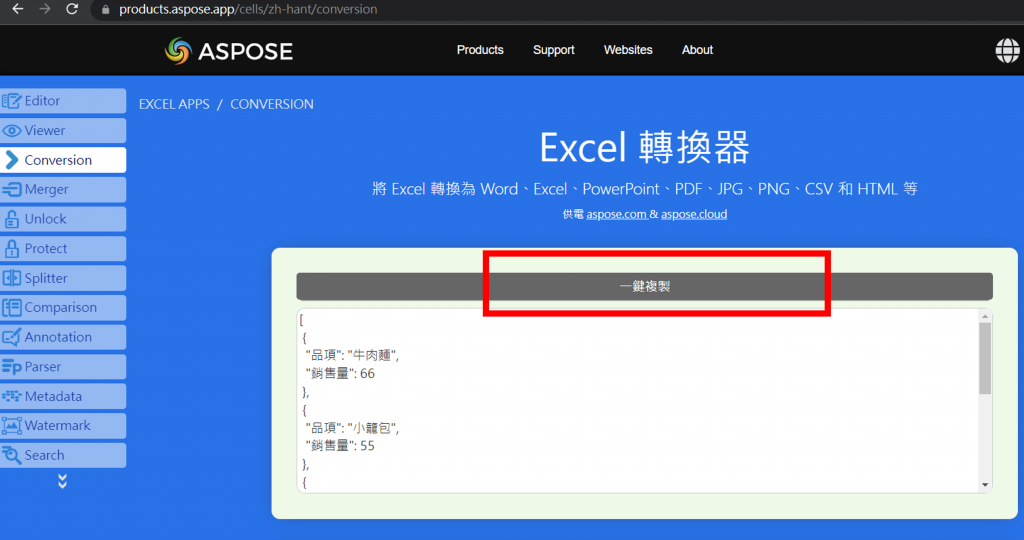Open the Support menu
Screen dimensions: 1024x540
click(553, 50)
